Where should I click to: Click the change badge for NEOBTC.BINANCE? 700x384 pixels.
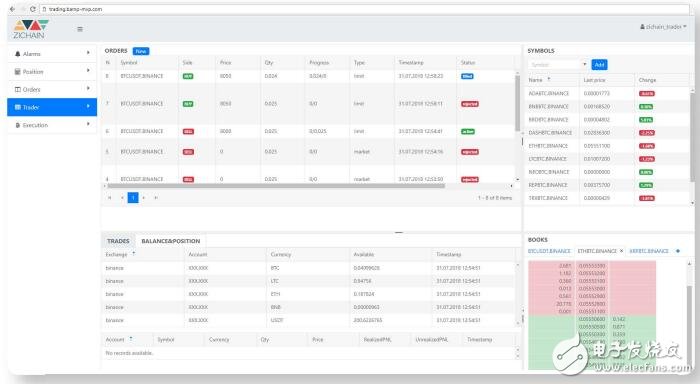point(646,172)
